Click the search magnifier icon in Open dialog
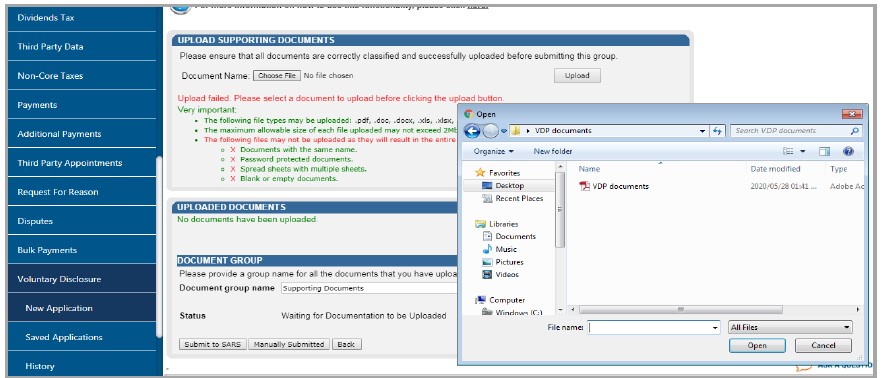The height and width of the screenshot is (378, 885). click(855, 131)
